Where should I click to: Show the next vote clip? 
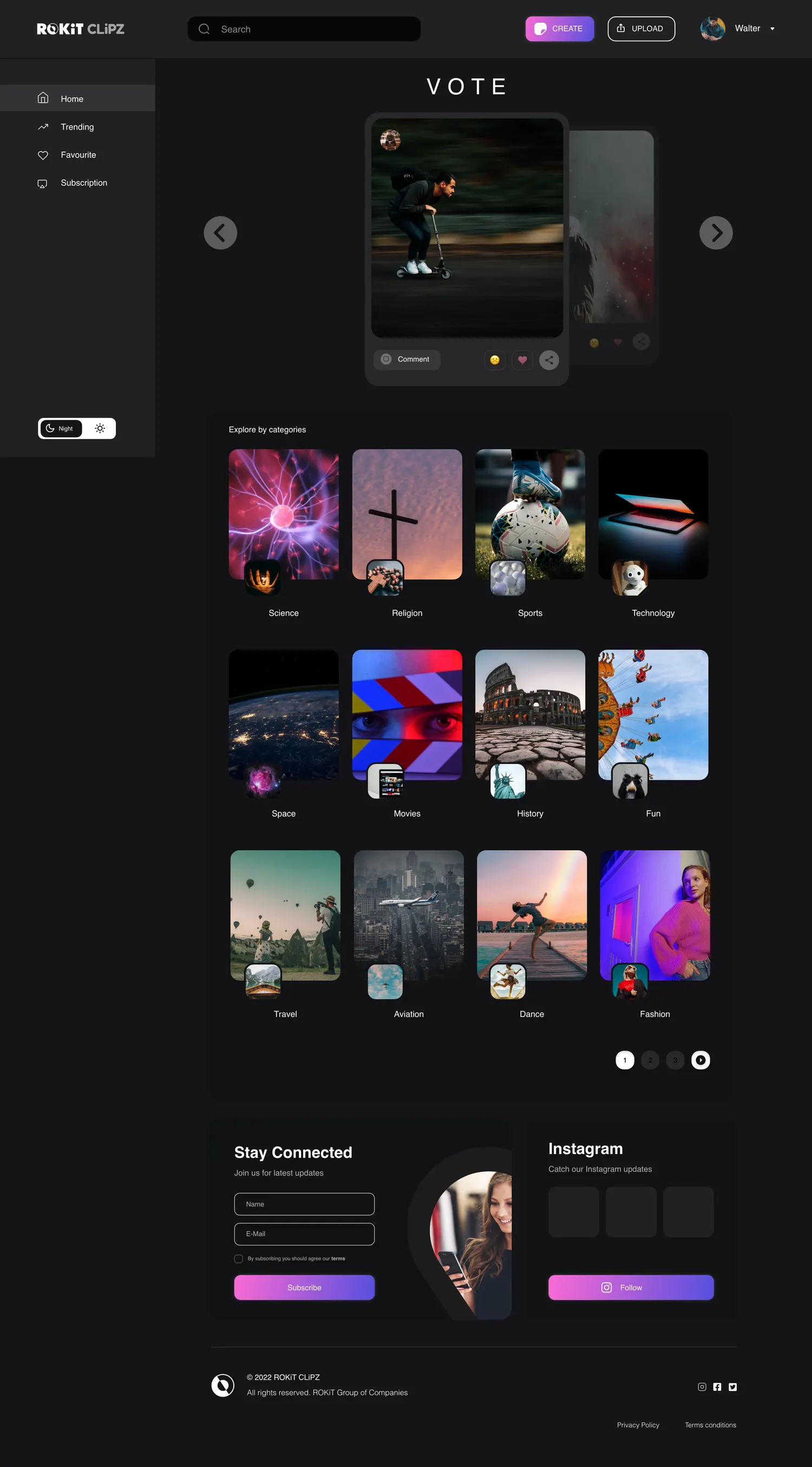click(x=716, y=233)
